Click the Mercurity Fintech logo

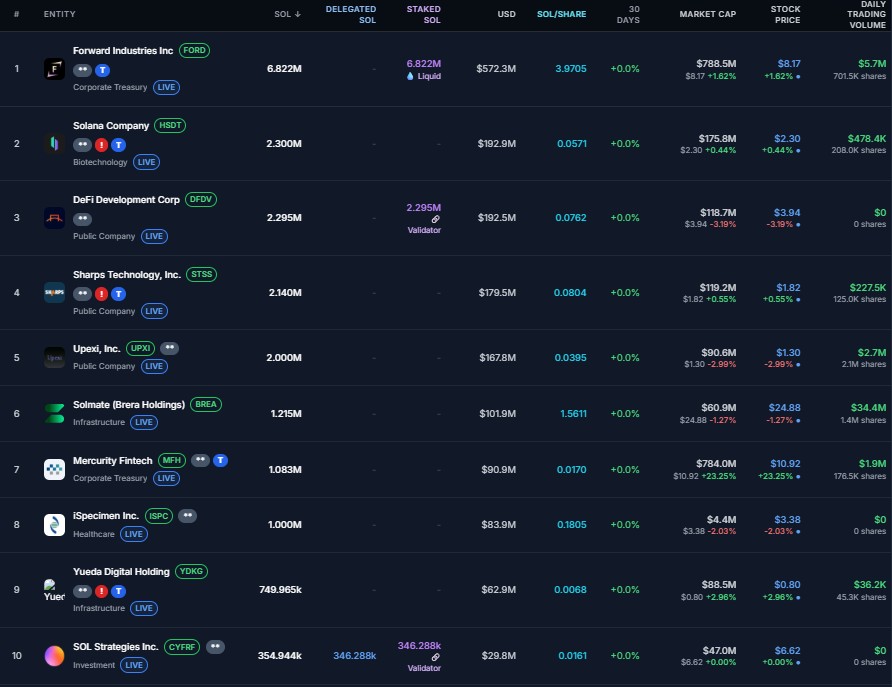click(x=54, y=469)
